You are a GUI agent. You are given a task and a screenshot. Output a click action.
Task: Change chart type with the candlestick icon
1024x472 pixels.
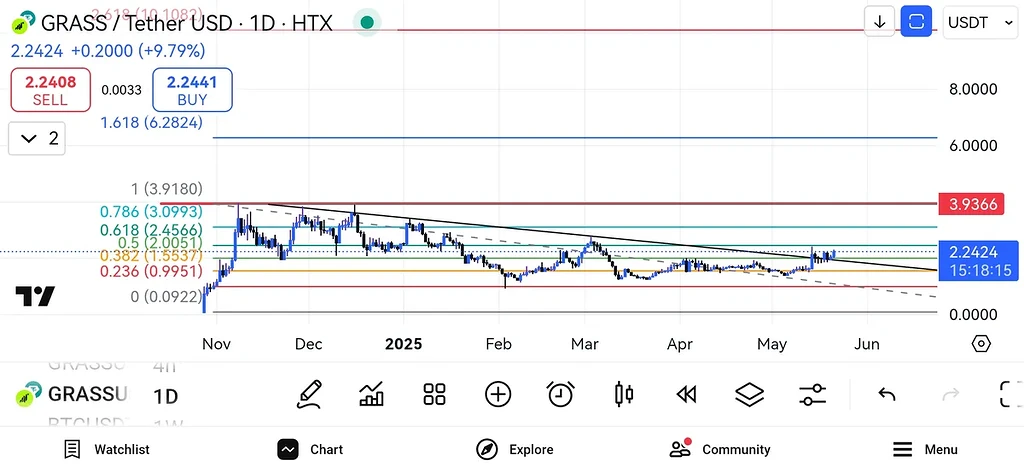[624, 394]
